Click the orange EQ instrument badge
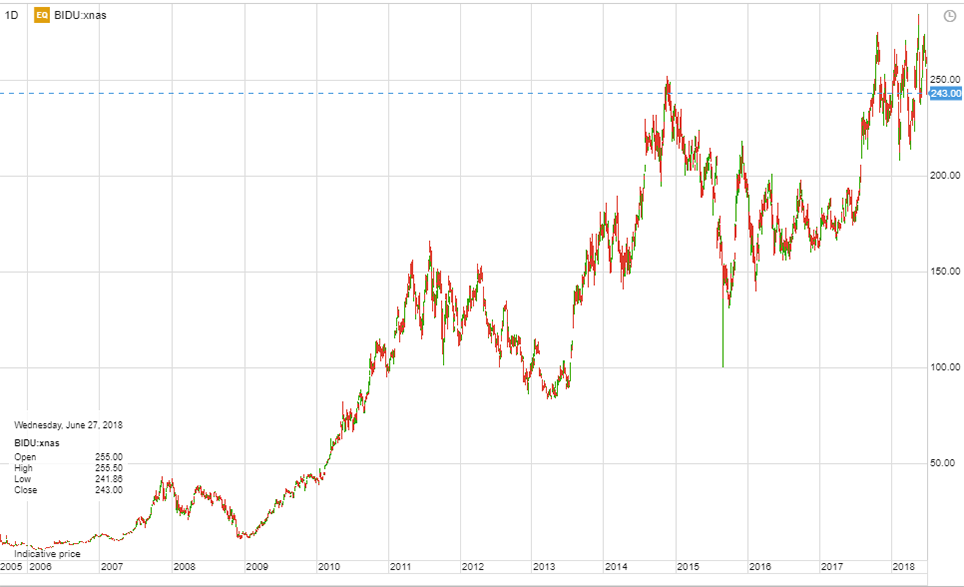Image resolution: width=964 pixels, height=587 pixels. point(42,15)
